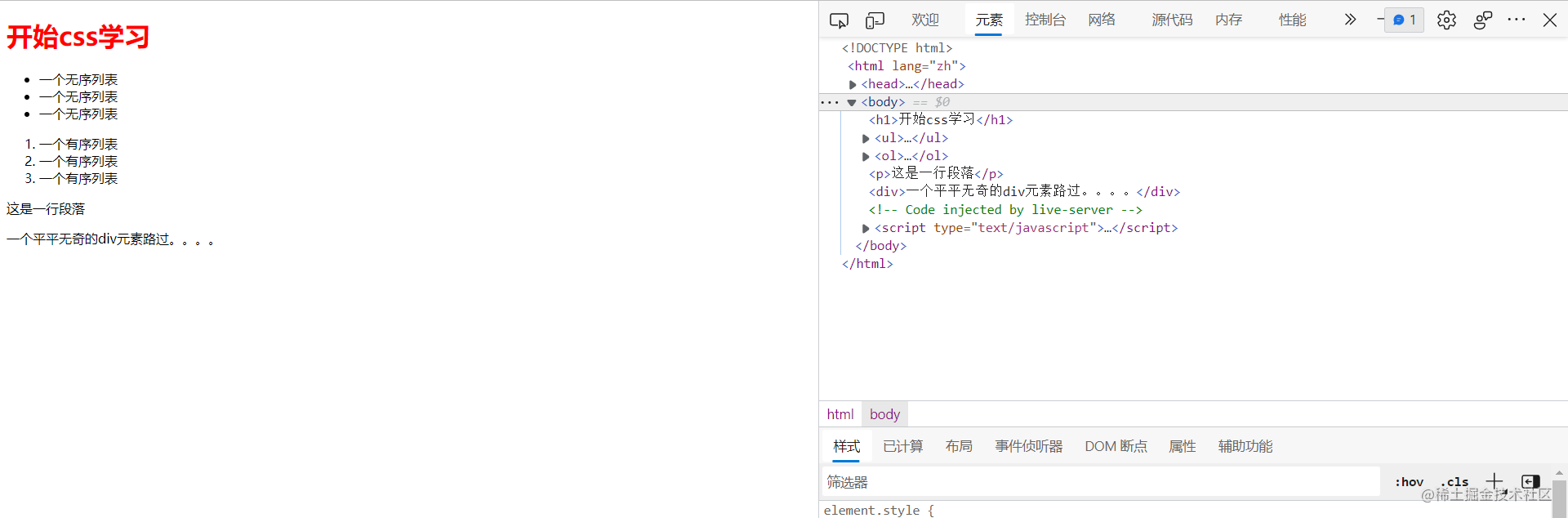Click the closing </html> tag line
The height and width of the screenshot is (518, 1568).
point(867,264)
